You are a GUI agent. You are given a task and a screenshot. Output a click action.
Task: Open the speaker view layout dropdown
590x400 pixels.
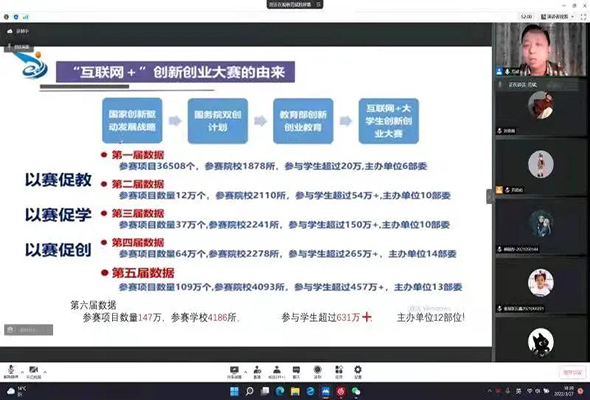pyautogui.click(x=557, y=17)
